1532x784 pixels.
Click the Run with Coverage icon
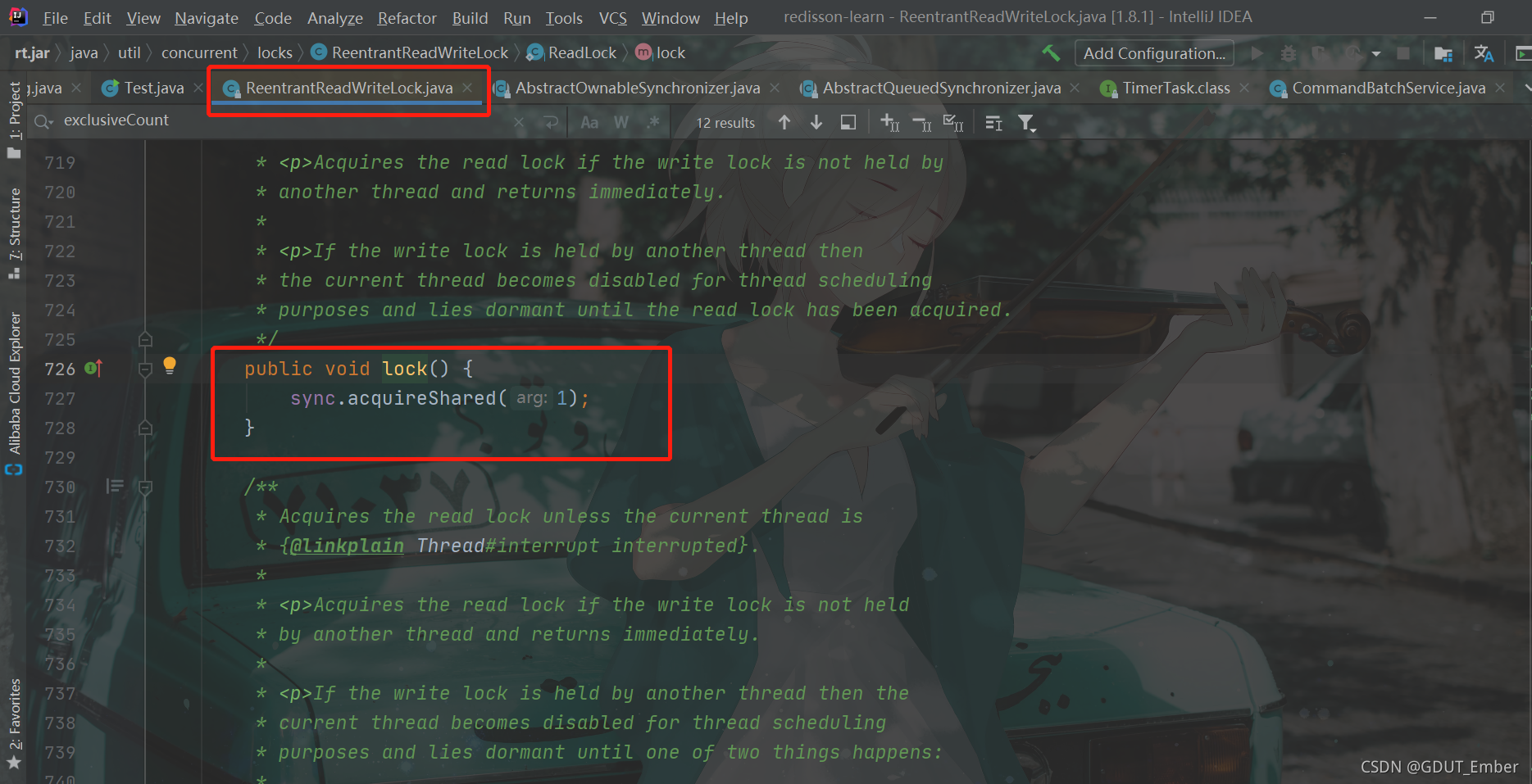[1320, 53]
